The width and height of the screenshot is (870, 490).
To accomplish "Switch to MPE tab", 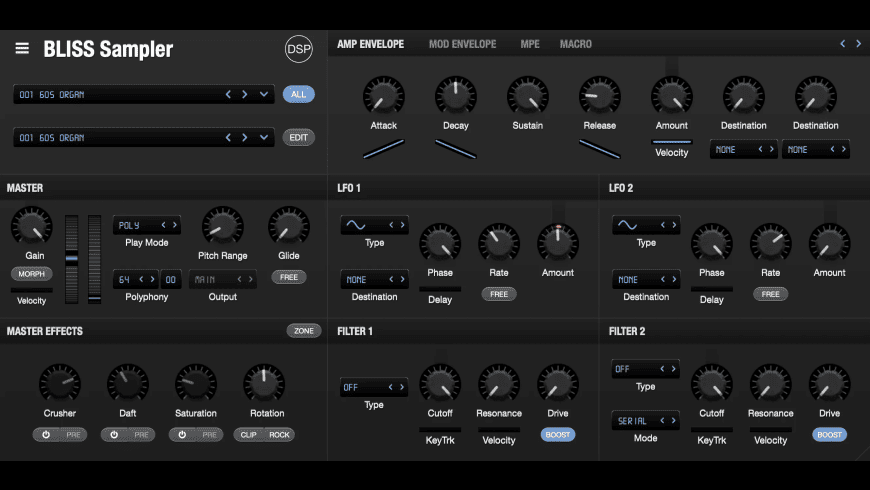I will pos(530,44).
